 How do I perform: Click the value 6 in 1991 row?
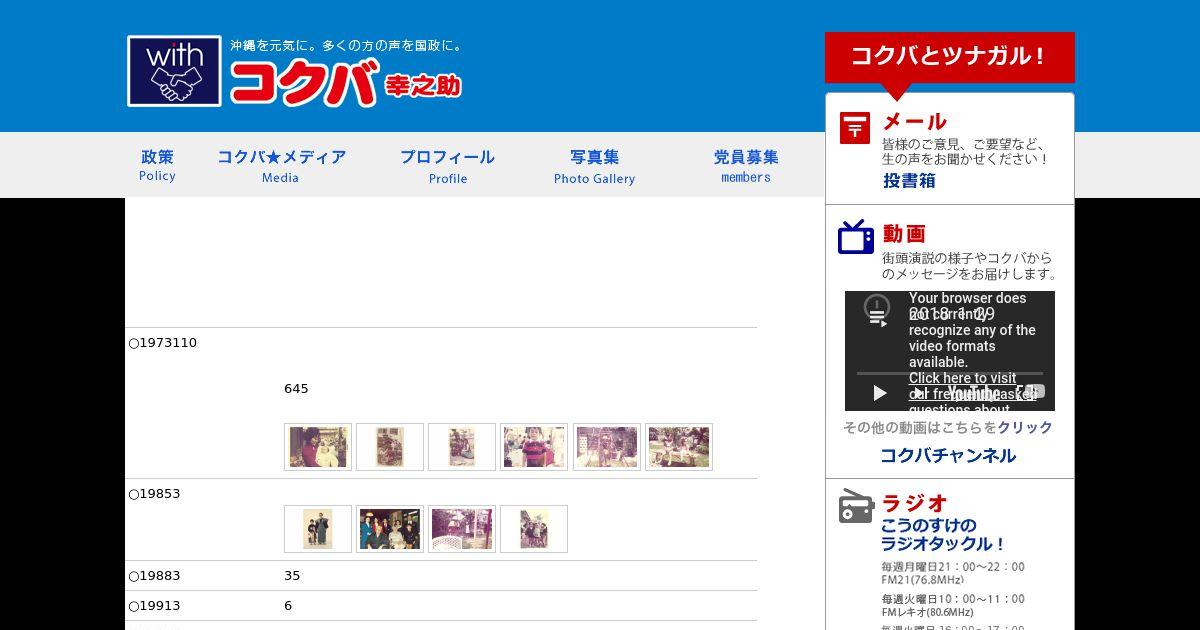pyautogui.click(x=288, y=606)
